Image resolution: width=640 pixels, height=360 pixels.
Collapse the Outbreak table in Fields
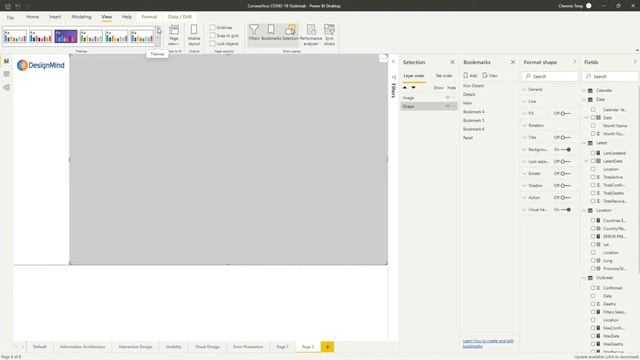click(584, 278)
